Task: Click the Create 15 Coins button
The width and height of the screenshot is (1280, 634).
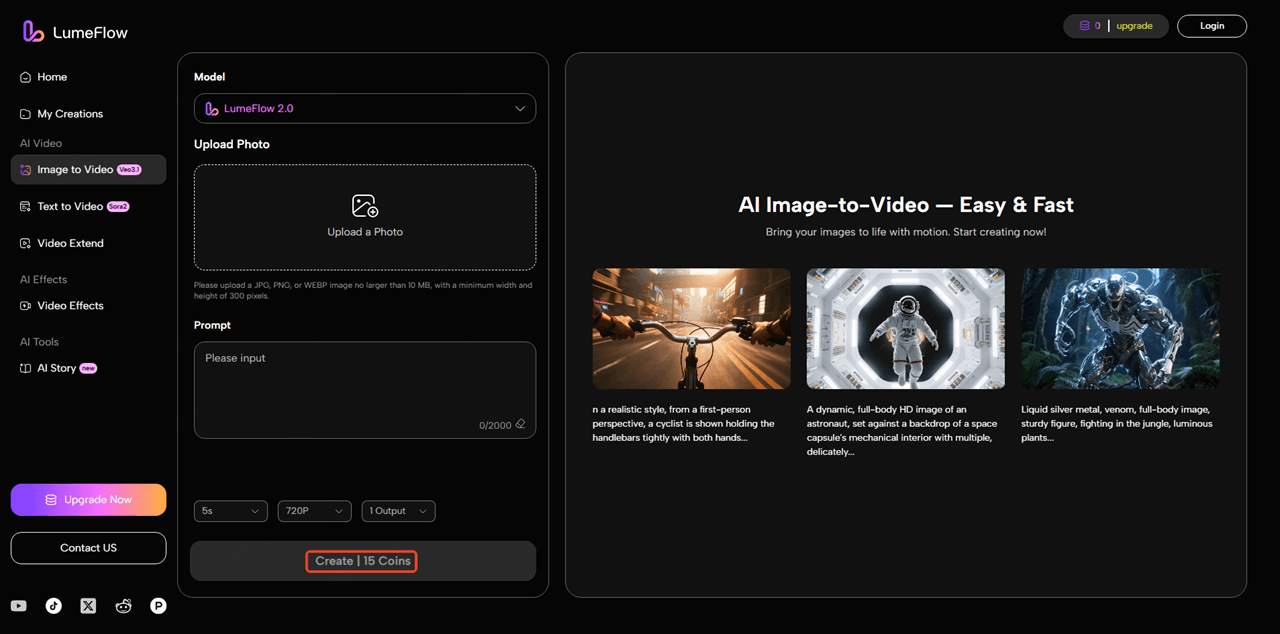Action: 361,561
